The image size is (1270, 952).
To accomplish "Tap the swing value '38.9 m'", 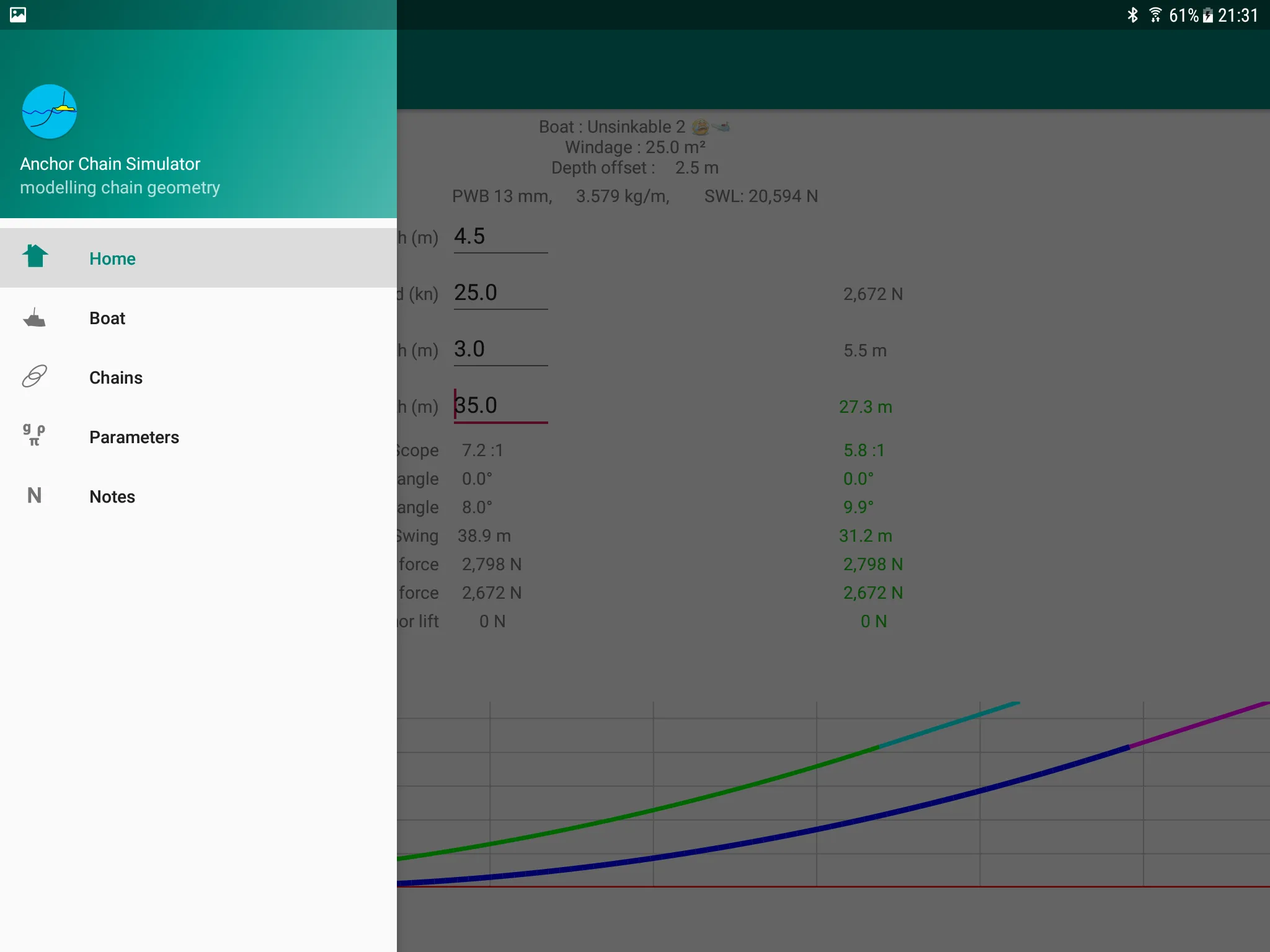I will pos(484,535).
